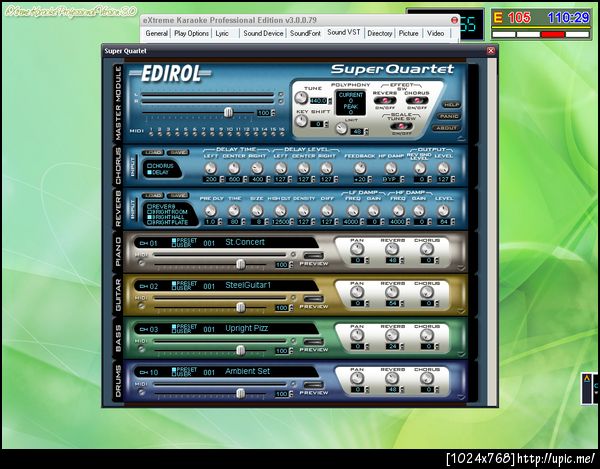The image size is (600, 469).
Task: Click the Reverb Size knob
Action: point(257,210)
